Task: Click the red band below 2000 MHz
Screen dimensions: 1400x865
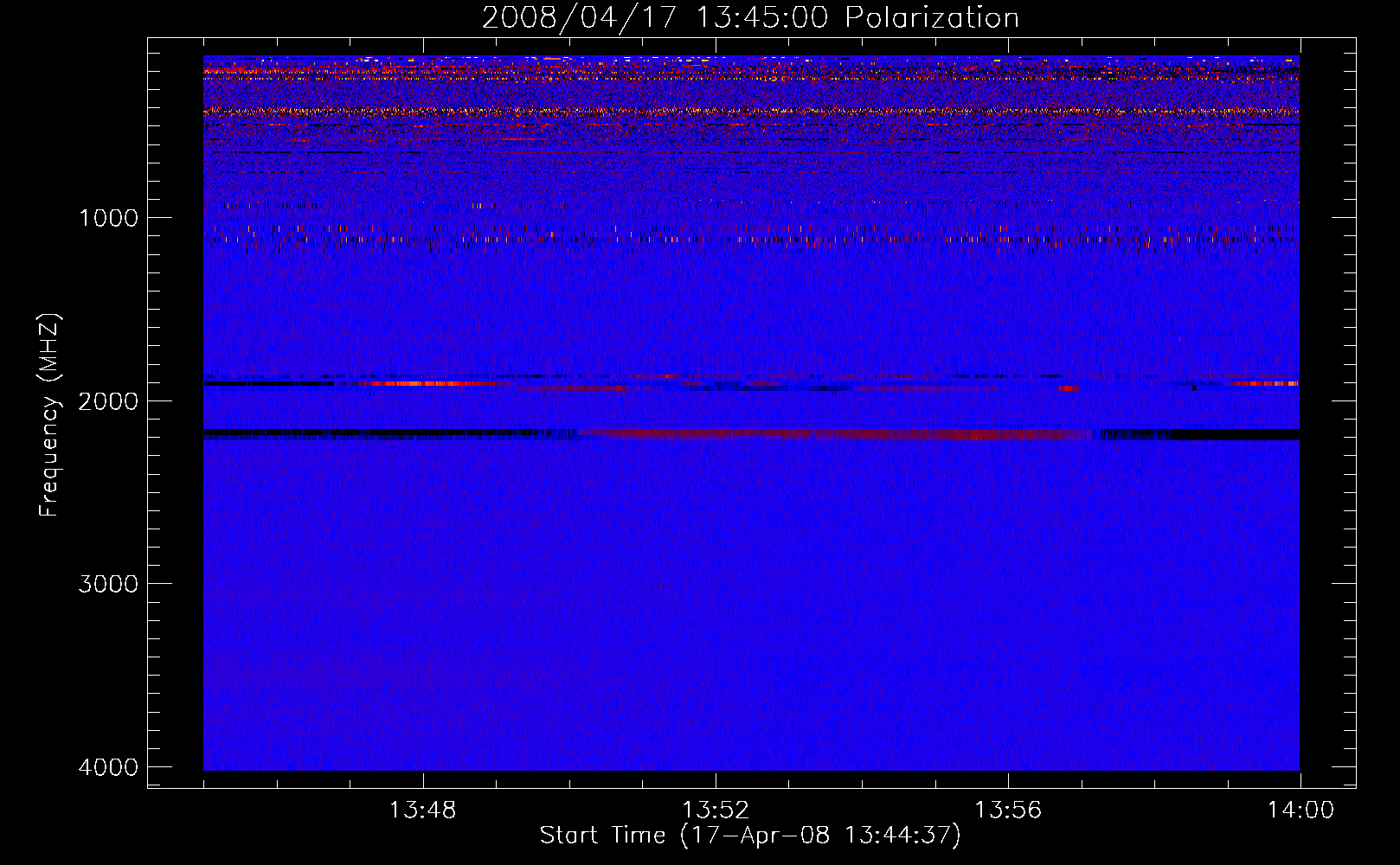Action: click(835, 433)
